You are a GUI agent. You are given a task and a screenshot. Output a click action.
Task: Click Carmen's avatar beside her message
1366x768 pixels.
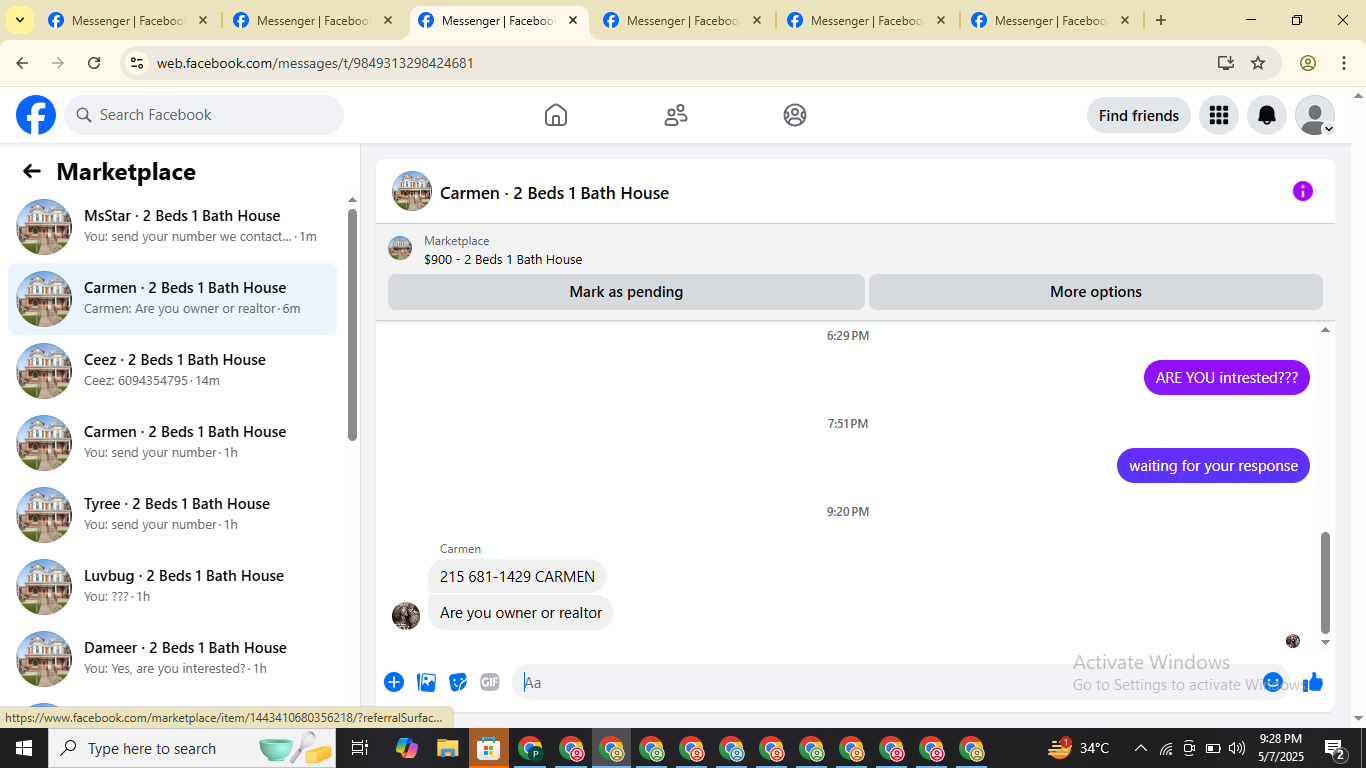tap(406, 615)
